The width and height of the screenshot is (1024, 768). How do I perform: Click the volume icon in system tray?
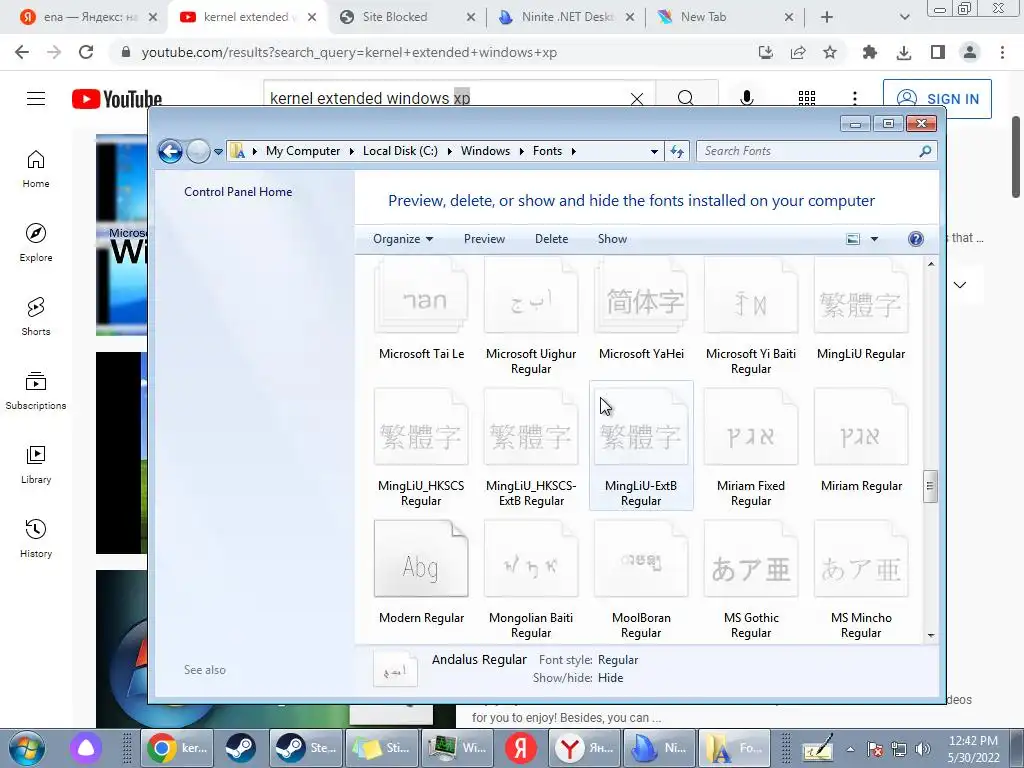point(923,749)
